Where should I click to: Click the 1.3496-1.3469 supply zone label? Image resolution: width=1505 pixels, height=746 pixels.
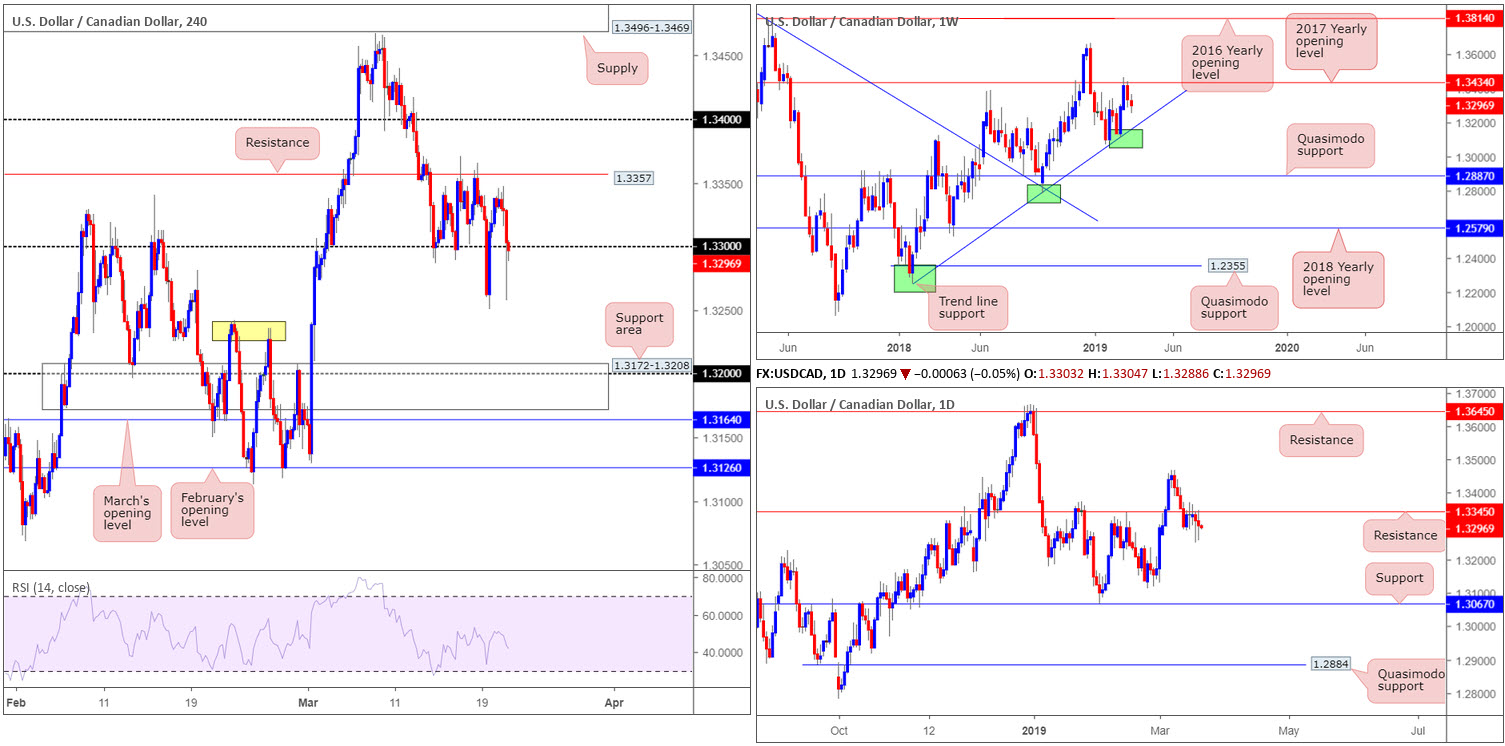click(x=650, y=27)
